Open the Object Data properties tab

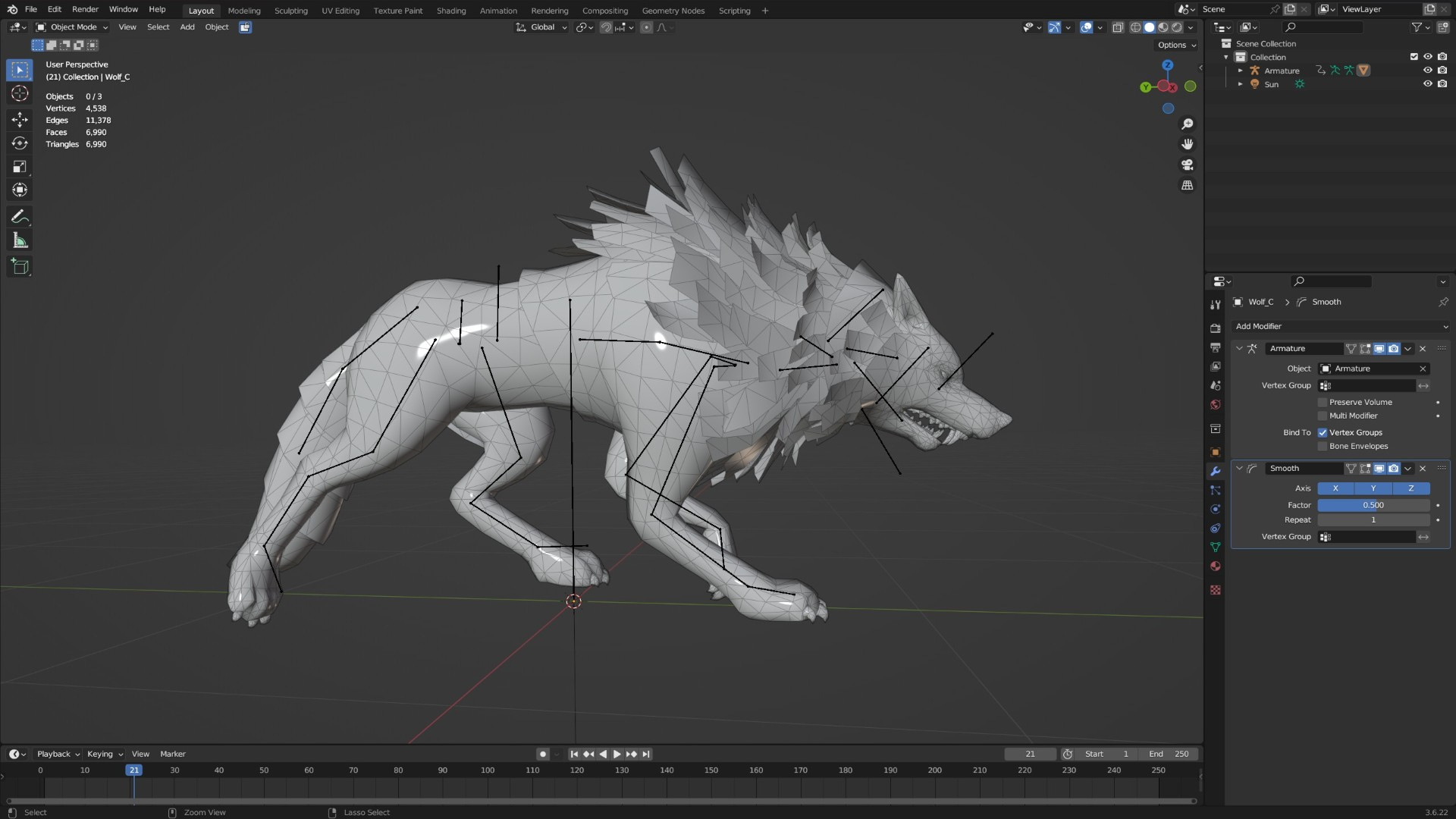click(x=1216, y=547)
